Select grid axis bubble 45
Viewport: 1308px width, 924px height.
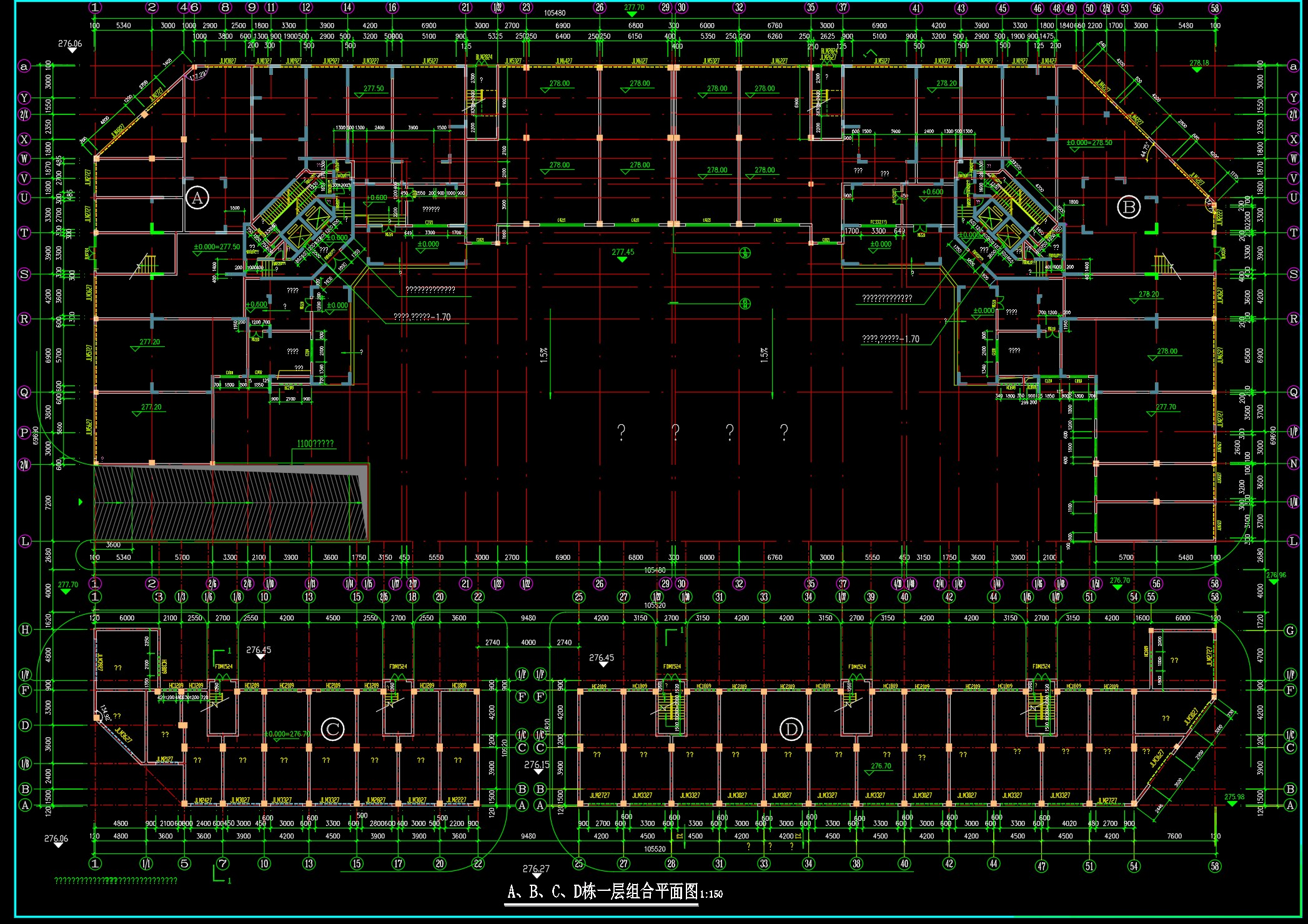coord(1003,8)
